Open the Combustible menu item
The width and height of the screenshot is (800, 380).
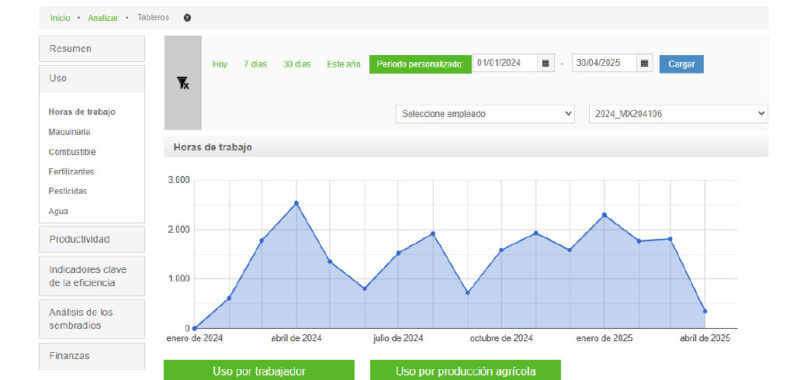pyautogui.click(x=72, y=151)
